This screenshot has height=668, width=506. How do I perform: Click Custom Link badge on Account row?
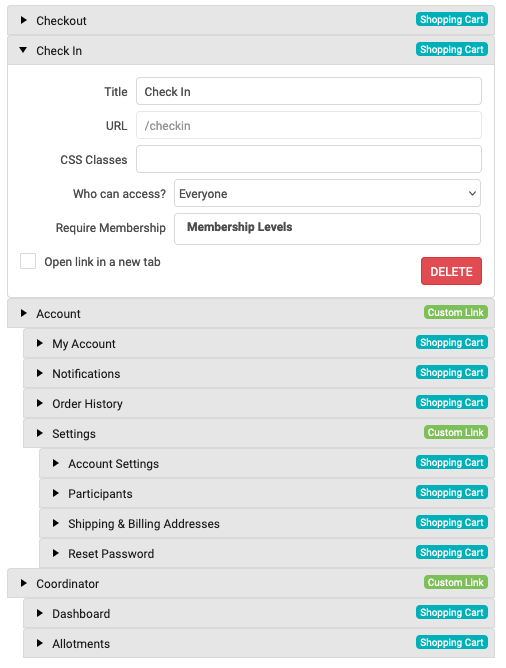(x=455, y=312)
